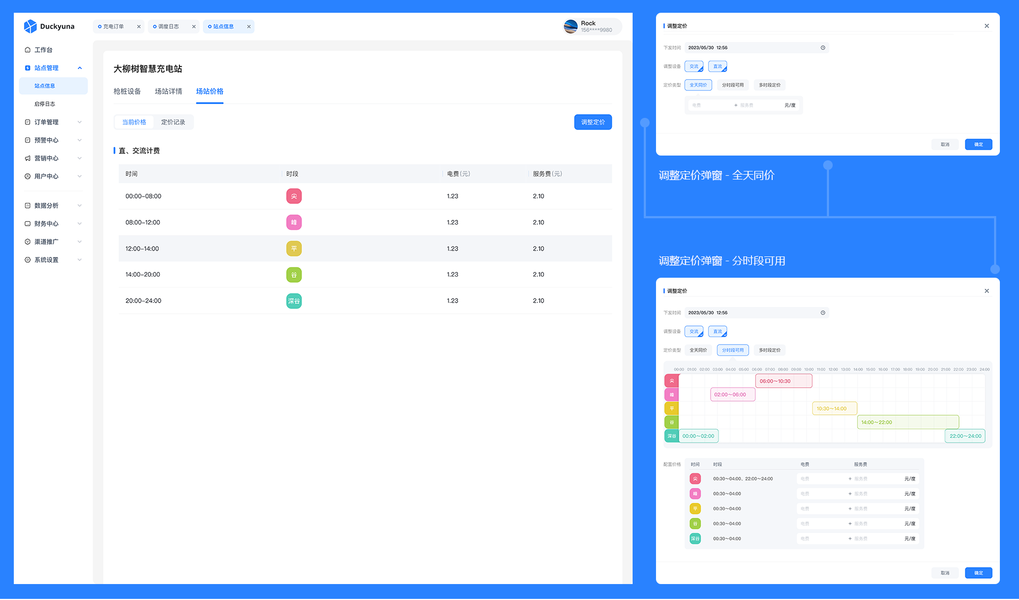Click the 尖 badge in 00:00~08:00 row

pyautogui.click(x=294, y=196)
